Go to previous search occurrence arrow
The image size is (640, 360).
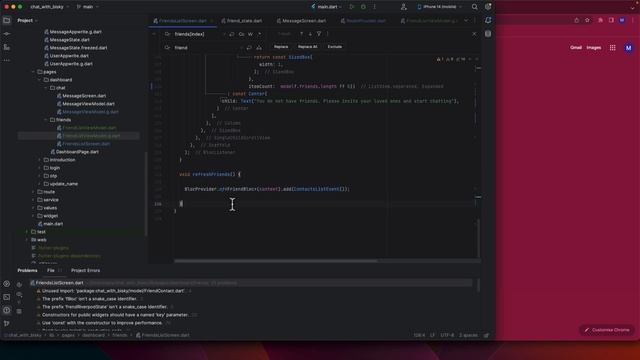302,34
